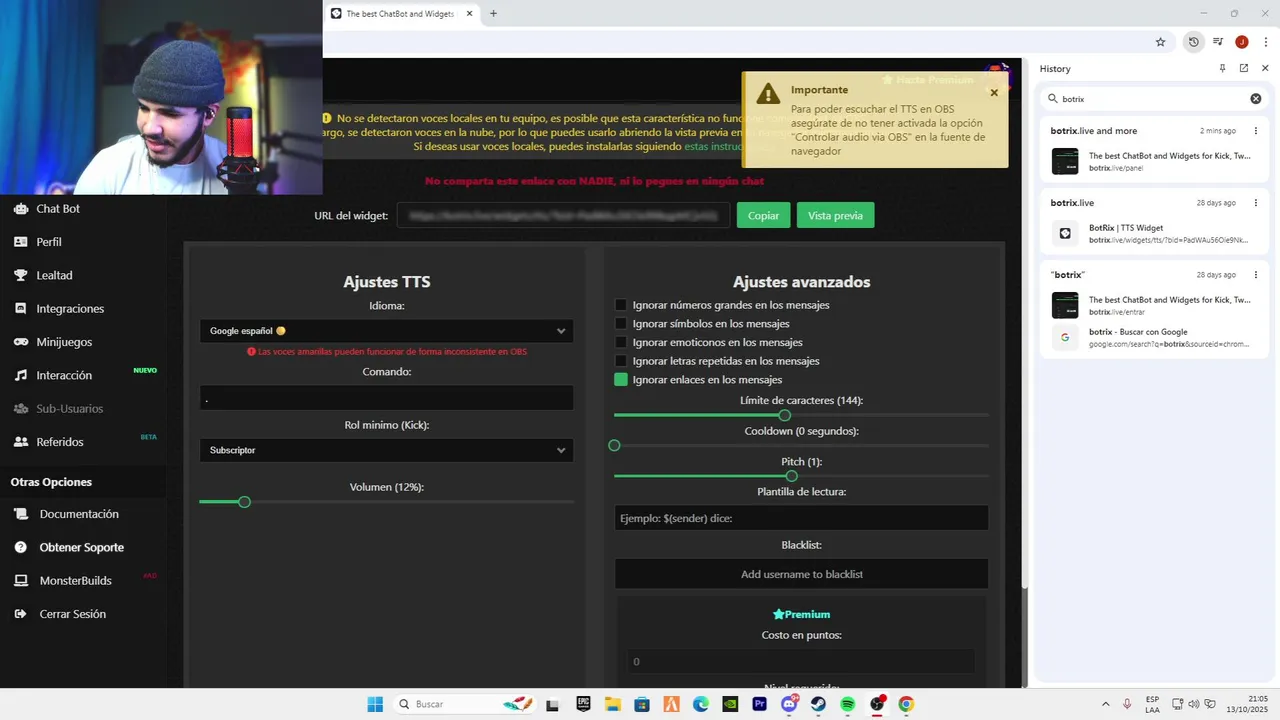Open OBS Studio from taskbar
The height and width of the screenshot is (720, 1280).
coord(877,704)
